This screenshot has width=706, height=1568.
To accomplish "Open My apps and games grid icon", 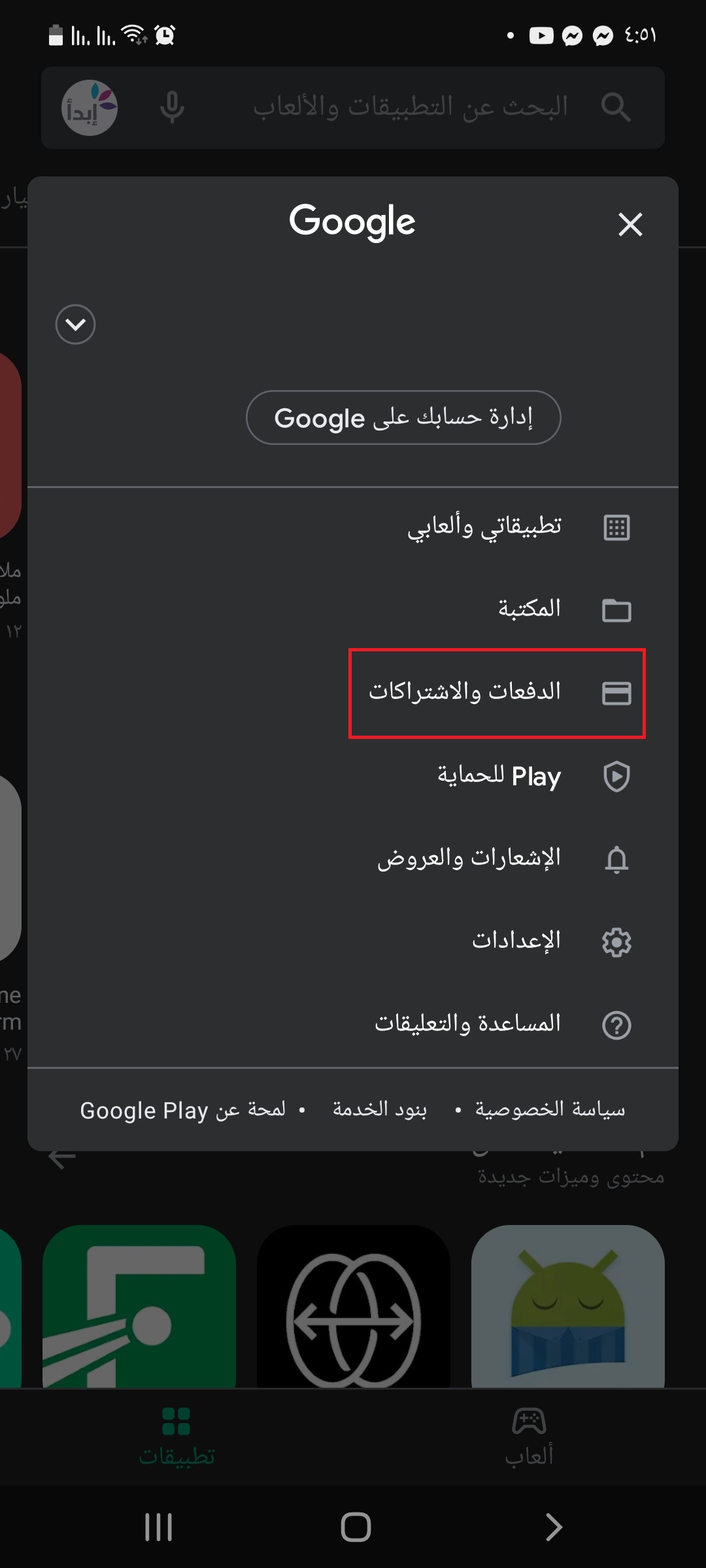I will click(x=616, y=527).
